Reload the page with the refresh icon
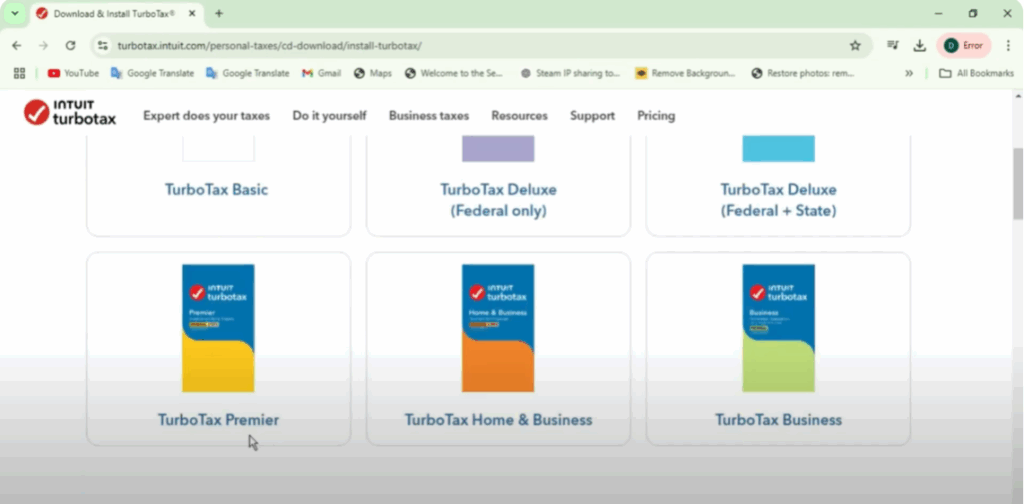This screenshot has width=1024, height=504. (x=71, y=46)
